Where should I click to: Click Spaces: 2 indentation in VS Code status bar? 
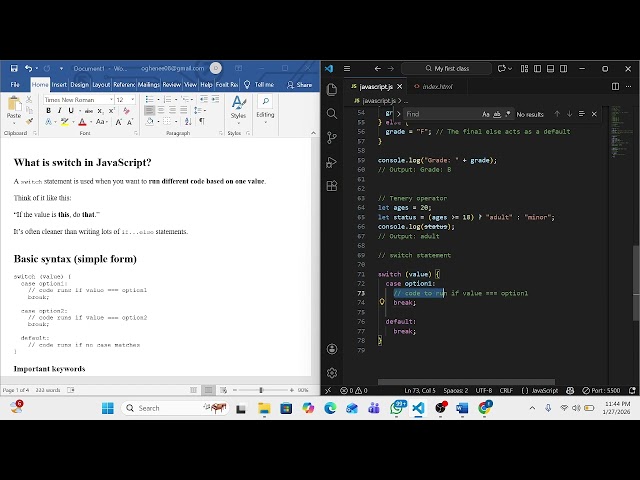(x=456, y=391)
